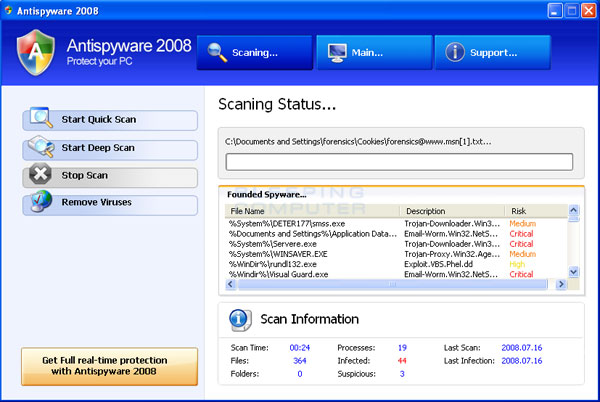
Task: Click the Scan Information info icon
Action: [x=240, y=319]
